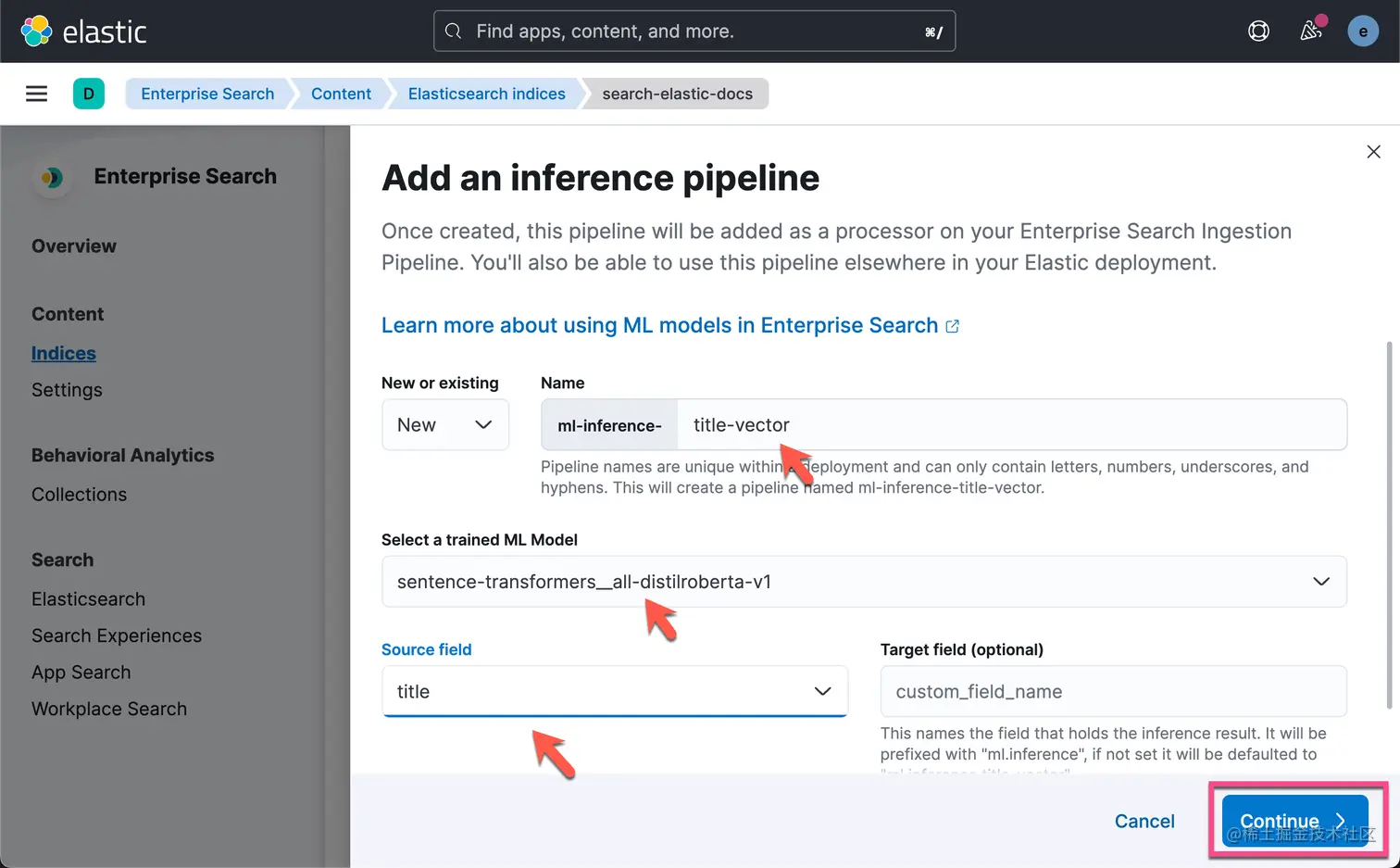Open Overview in the sidebar
Image resolution: width=1400 pixels, height=868 pixels.
click(x=74, y=246)
